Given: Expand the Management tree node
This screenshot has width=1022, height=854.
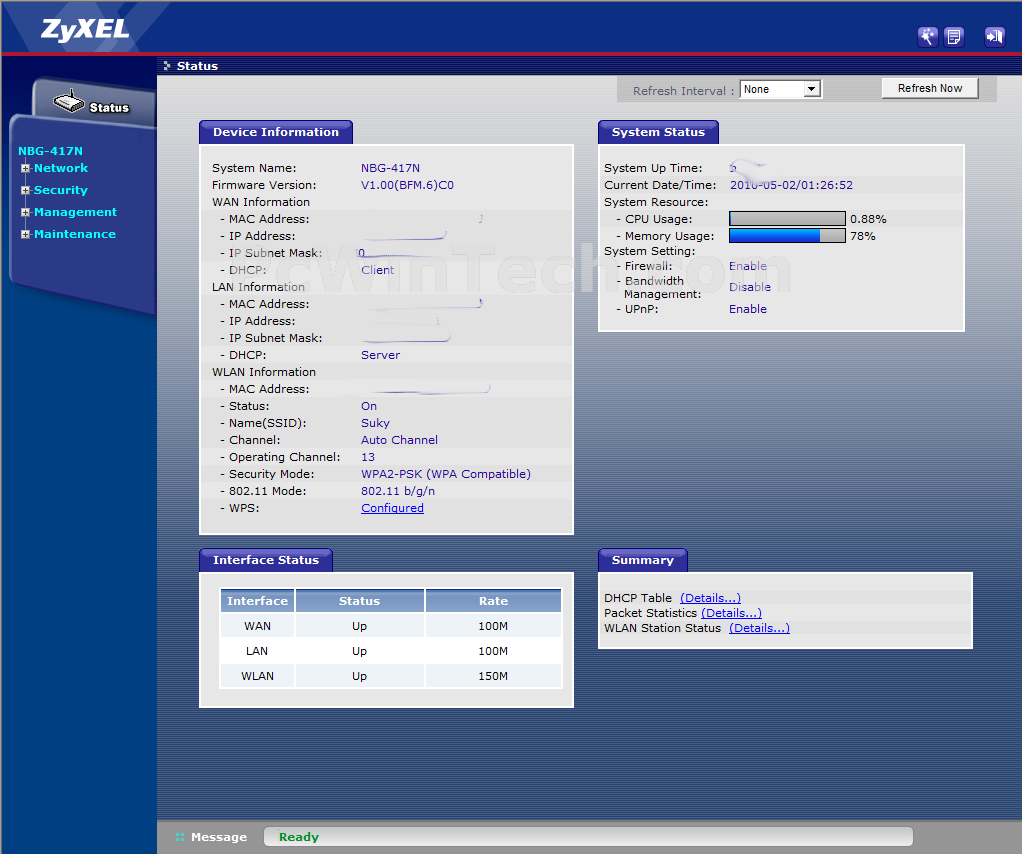Looking at the screenshot, I should click(x=25, y=213).
